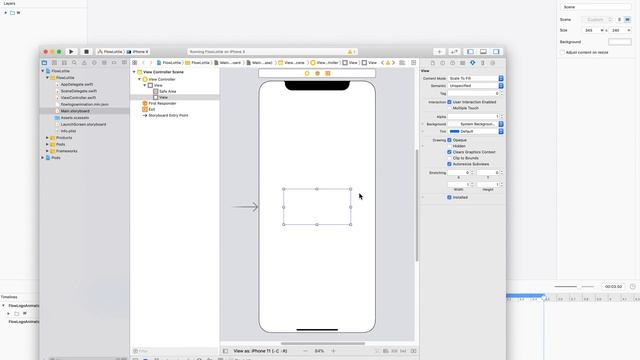Go back in the editor jump bar

(x=143, y=63)
